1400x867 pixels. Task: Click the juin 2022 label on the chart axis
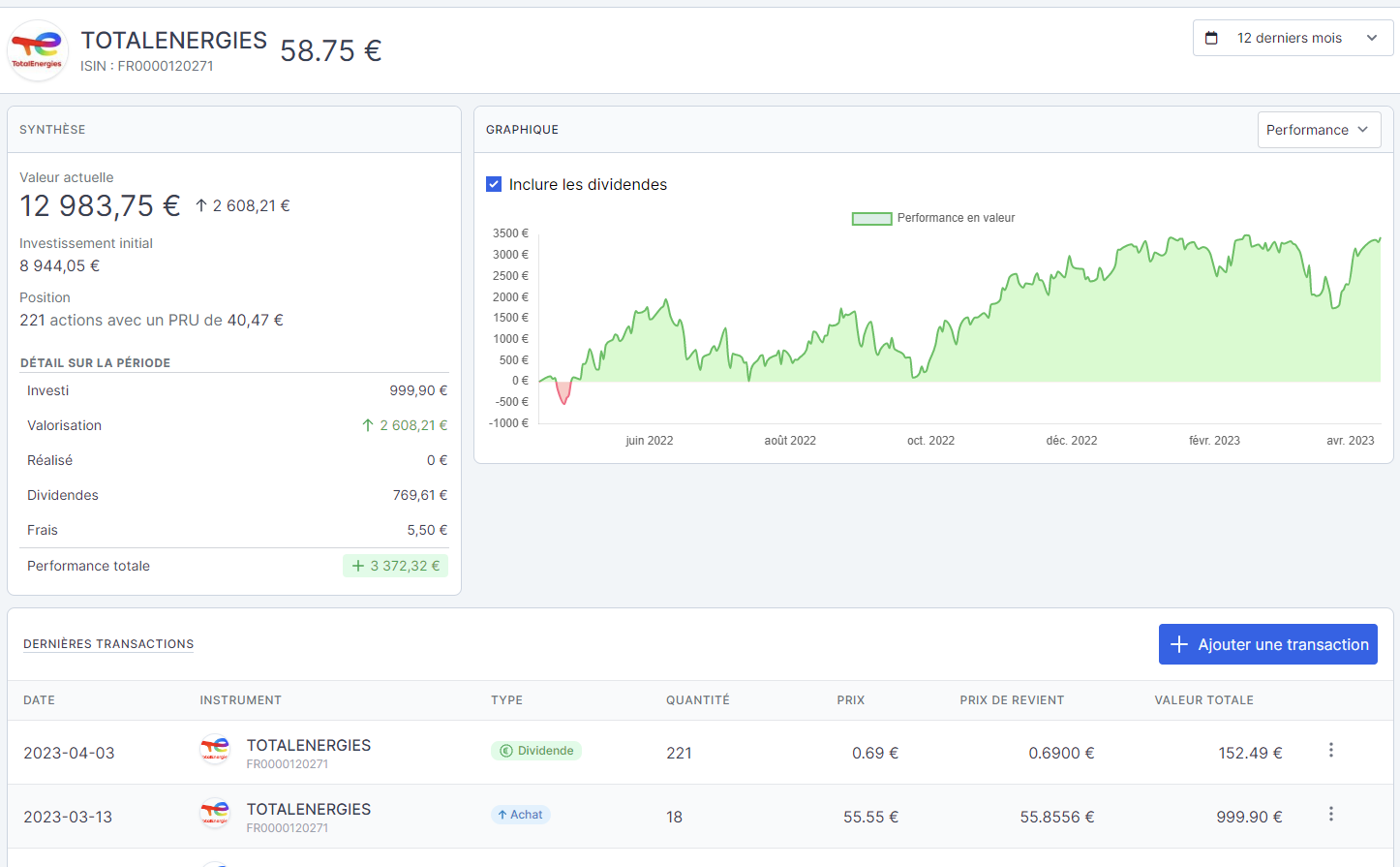pyautogui.click(x=649, y=440)
